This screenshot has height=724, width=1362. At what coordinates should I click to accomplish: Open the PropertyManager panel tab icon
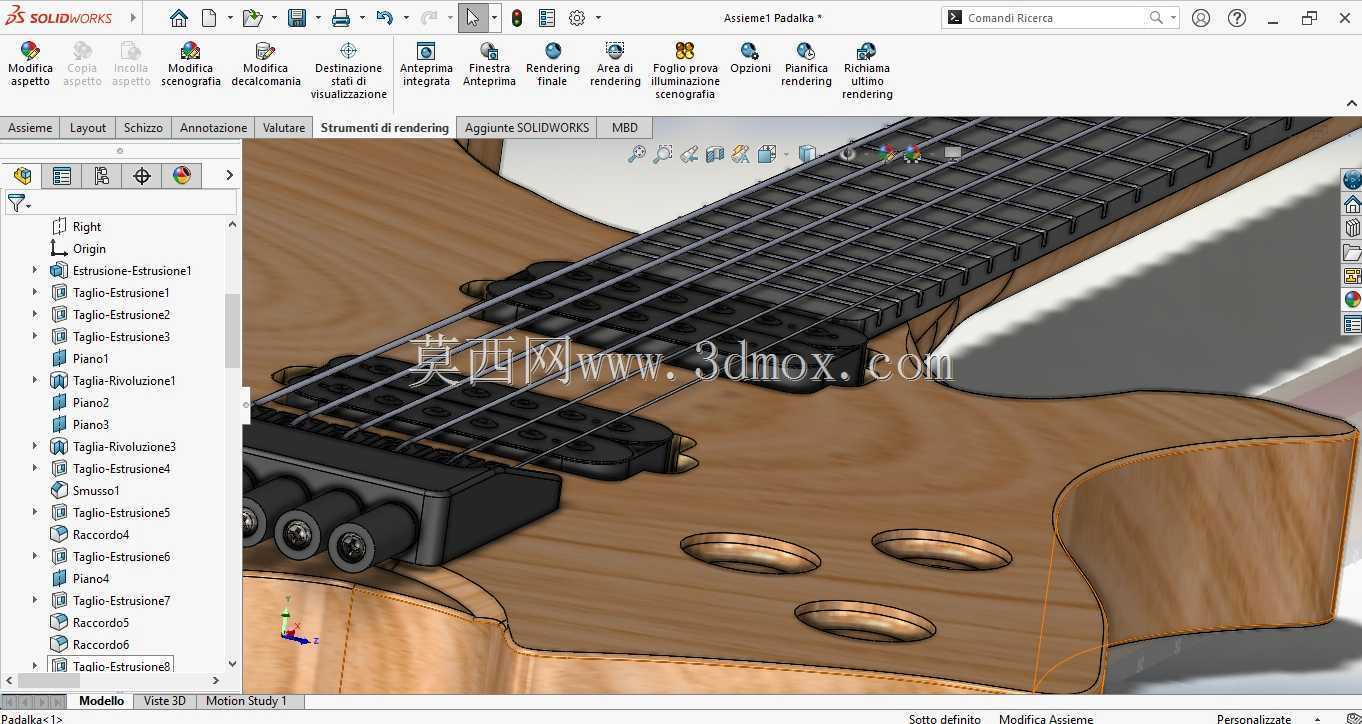[62, 176]
